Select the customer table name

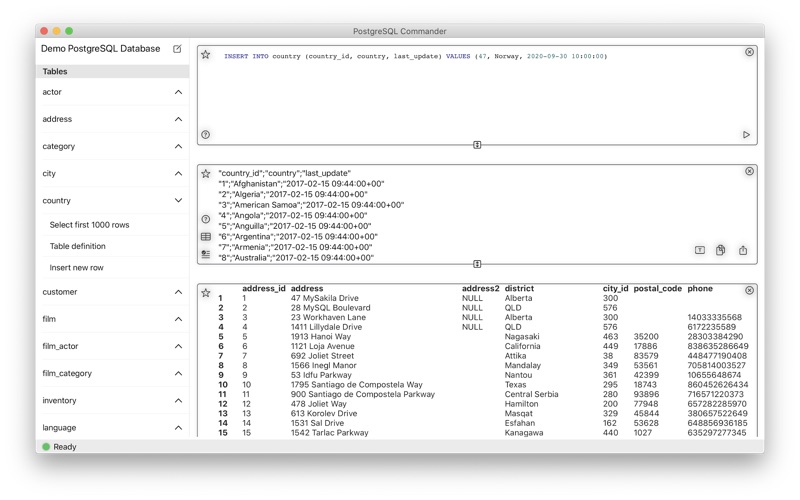pyautogui.click(x=60, y=292)
